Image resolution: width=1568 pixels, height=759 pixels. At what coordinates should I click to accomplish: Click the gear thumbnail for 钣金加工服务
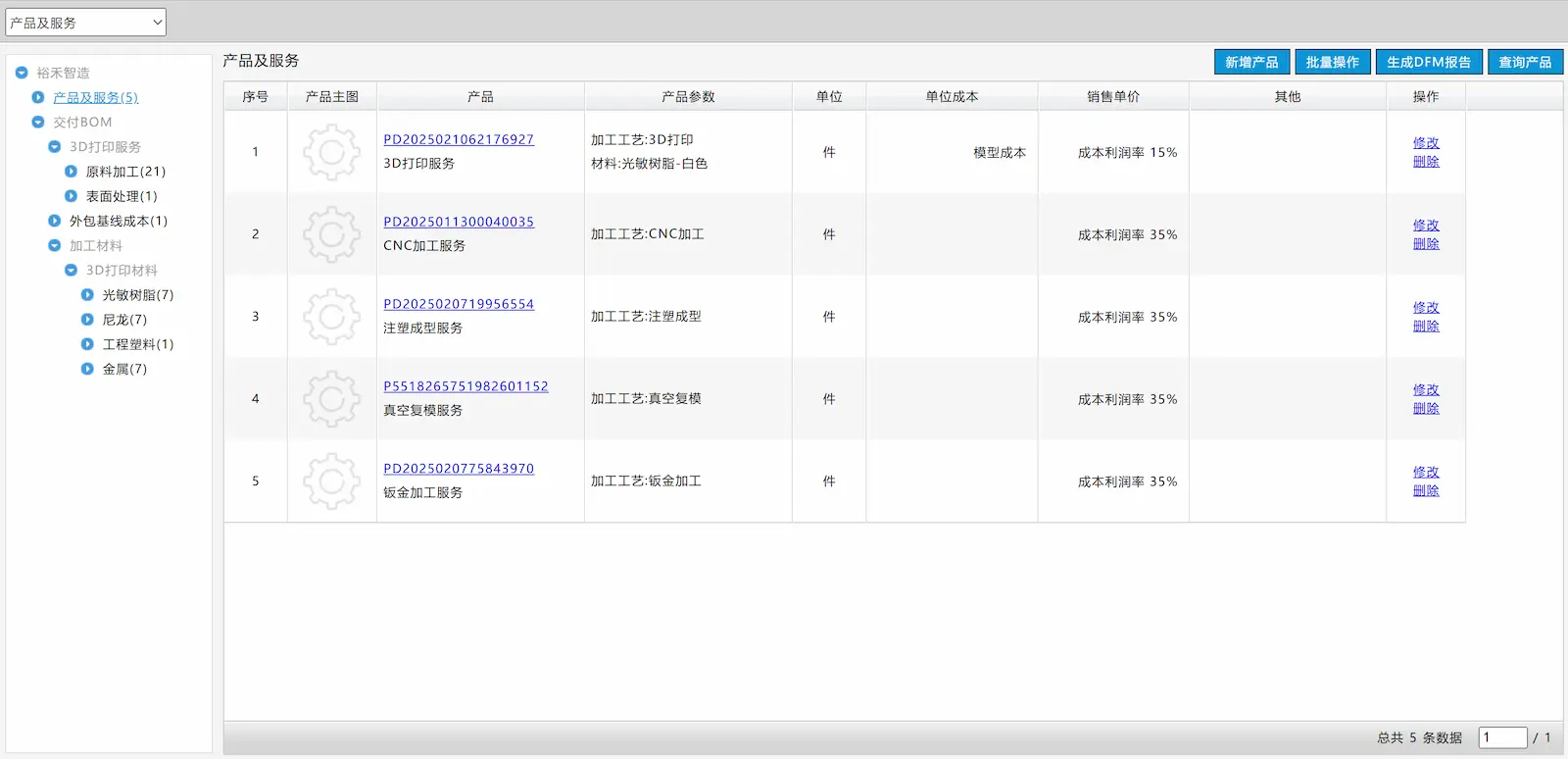point(331,481)
